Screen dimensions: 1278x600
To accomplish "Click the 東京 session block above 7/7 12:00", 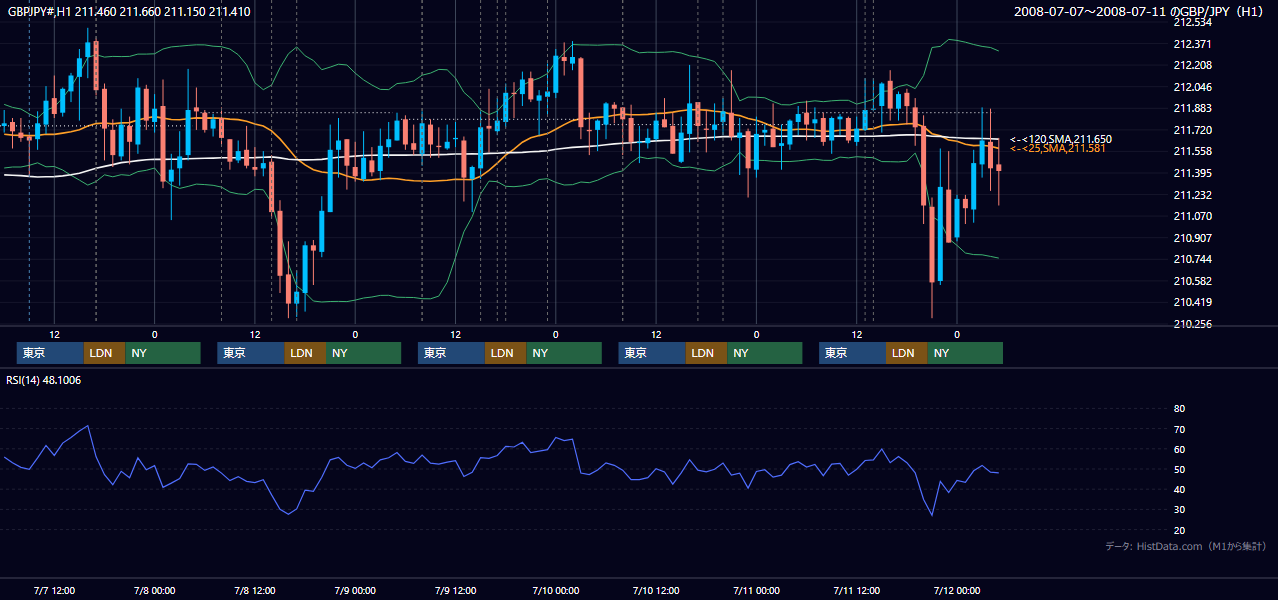I will 50,353.
